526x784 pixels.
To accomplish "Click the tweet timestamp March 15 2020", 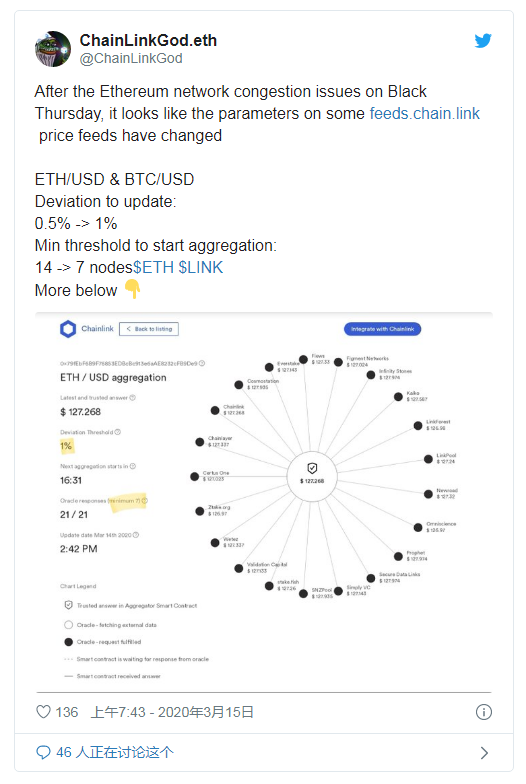I will click(172, 712).
